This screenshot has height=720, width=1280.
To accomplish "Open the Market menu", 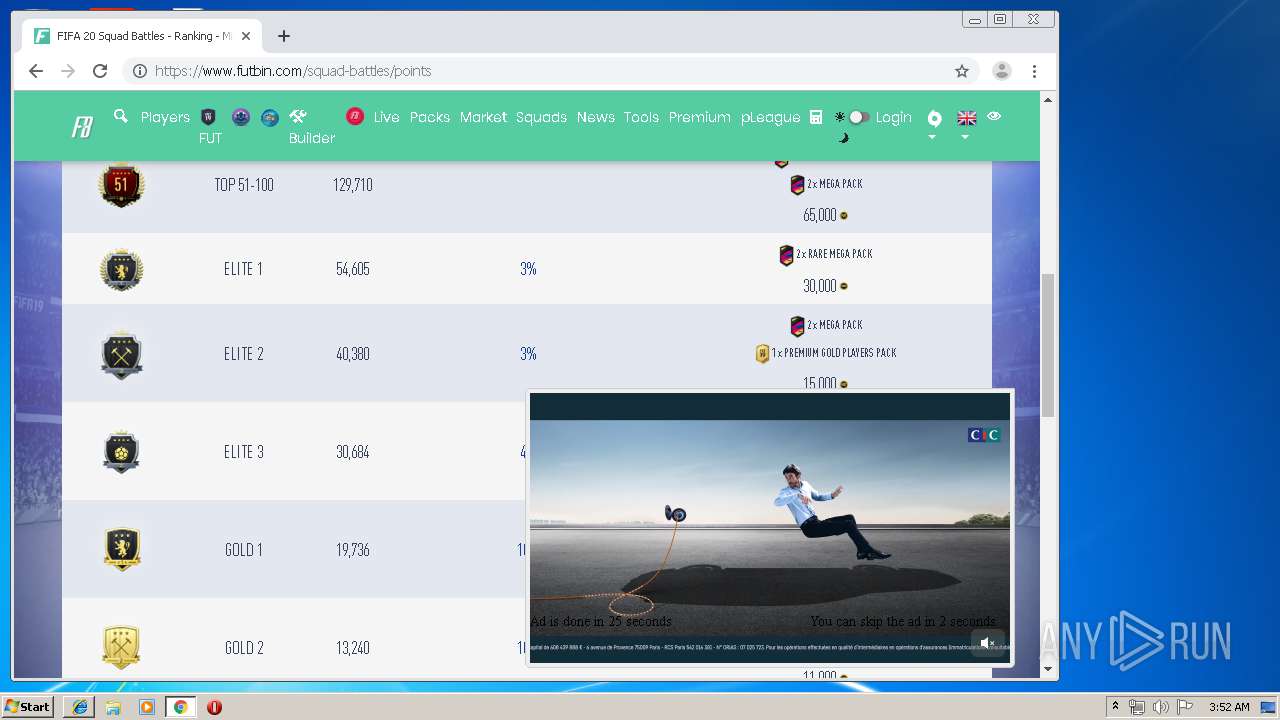I will tap(483, 117).
